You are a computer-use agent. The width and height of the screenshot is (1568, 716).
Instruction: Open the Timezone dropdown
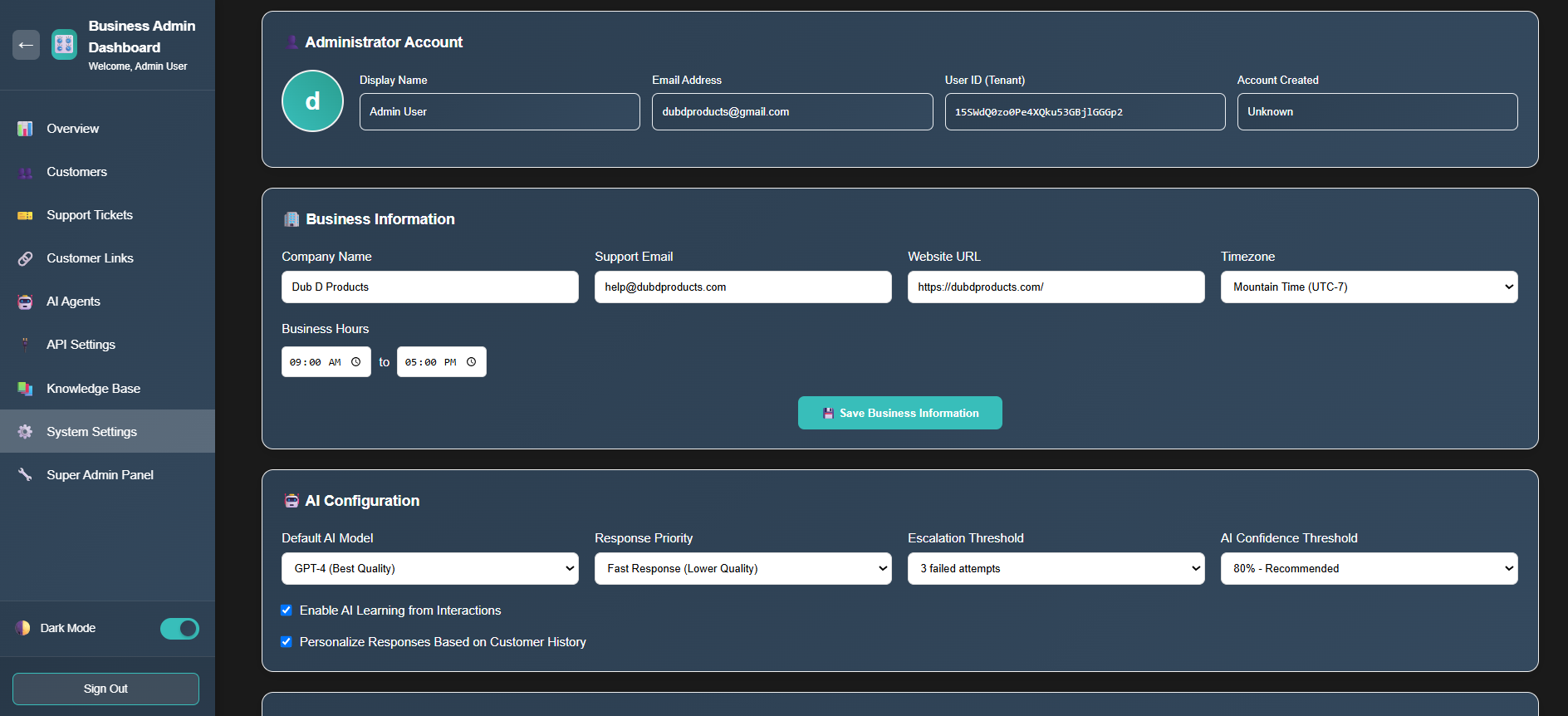pyautogui.click(x=1369, y=287)
